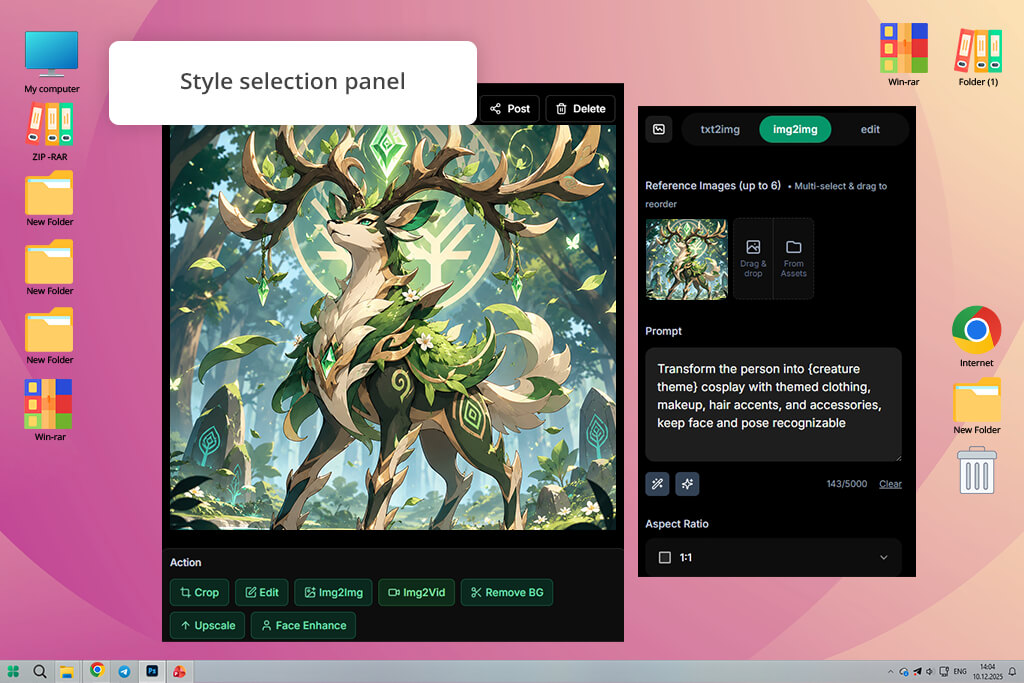
Task: Click the system tray volume icon
Action: (x=929, y=671)
